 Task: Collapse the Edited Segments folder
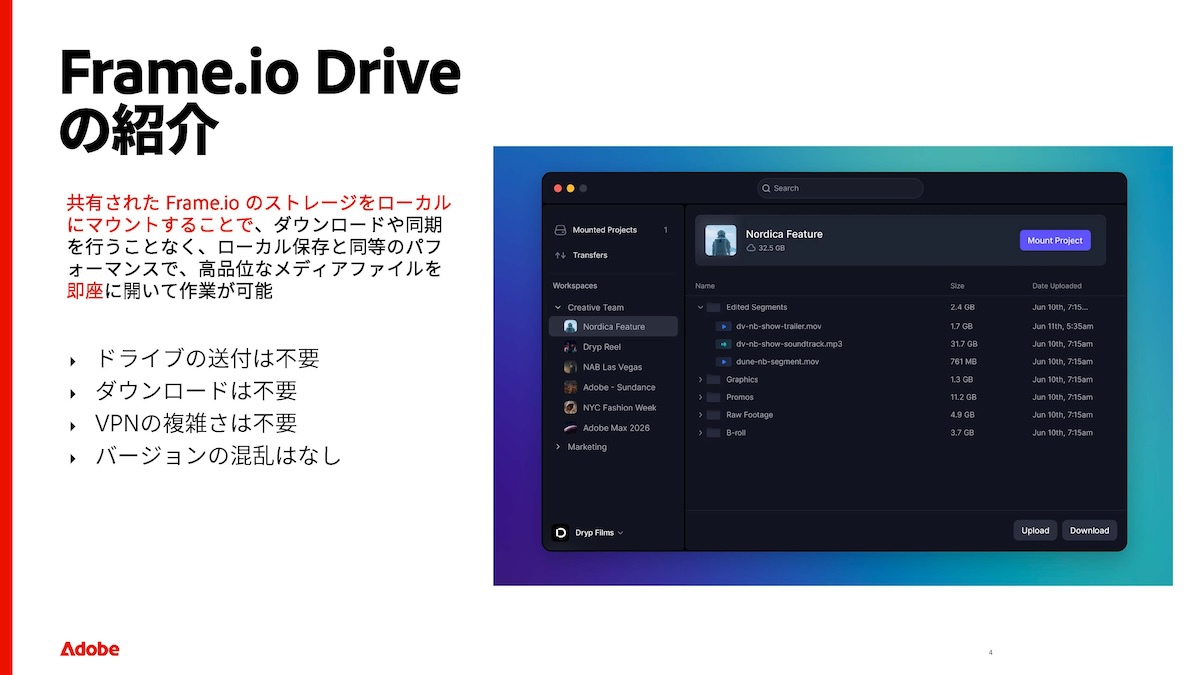pyautogui.click(x=700, y=307)
